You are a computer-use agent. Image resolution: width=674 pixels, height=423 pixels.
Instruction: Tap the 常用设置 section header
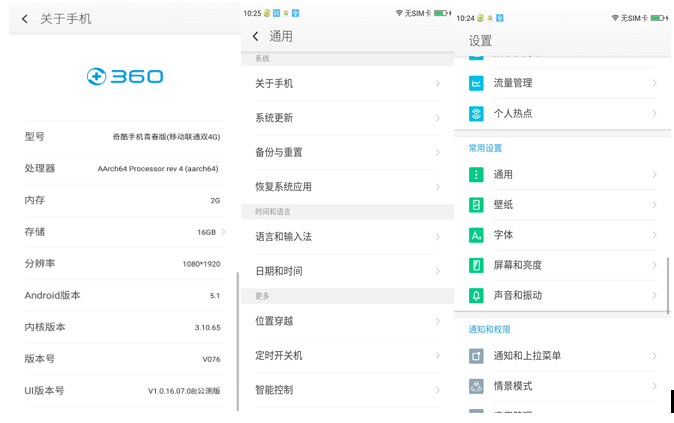tap(485, 148)
